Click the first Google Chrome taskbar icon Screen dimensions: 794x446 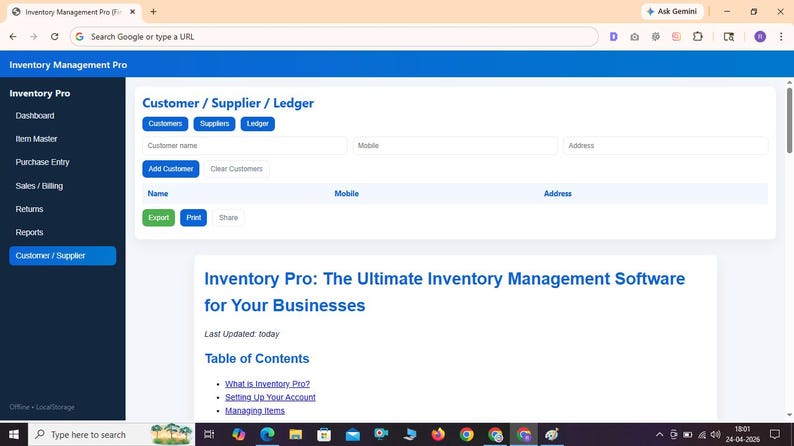click(x=466, y=434)
